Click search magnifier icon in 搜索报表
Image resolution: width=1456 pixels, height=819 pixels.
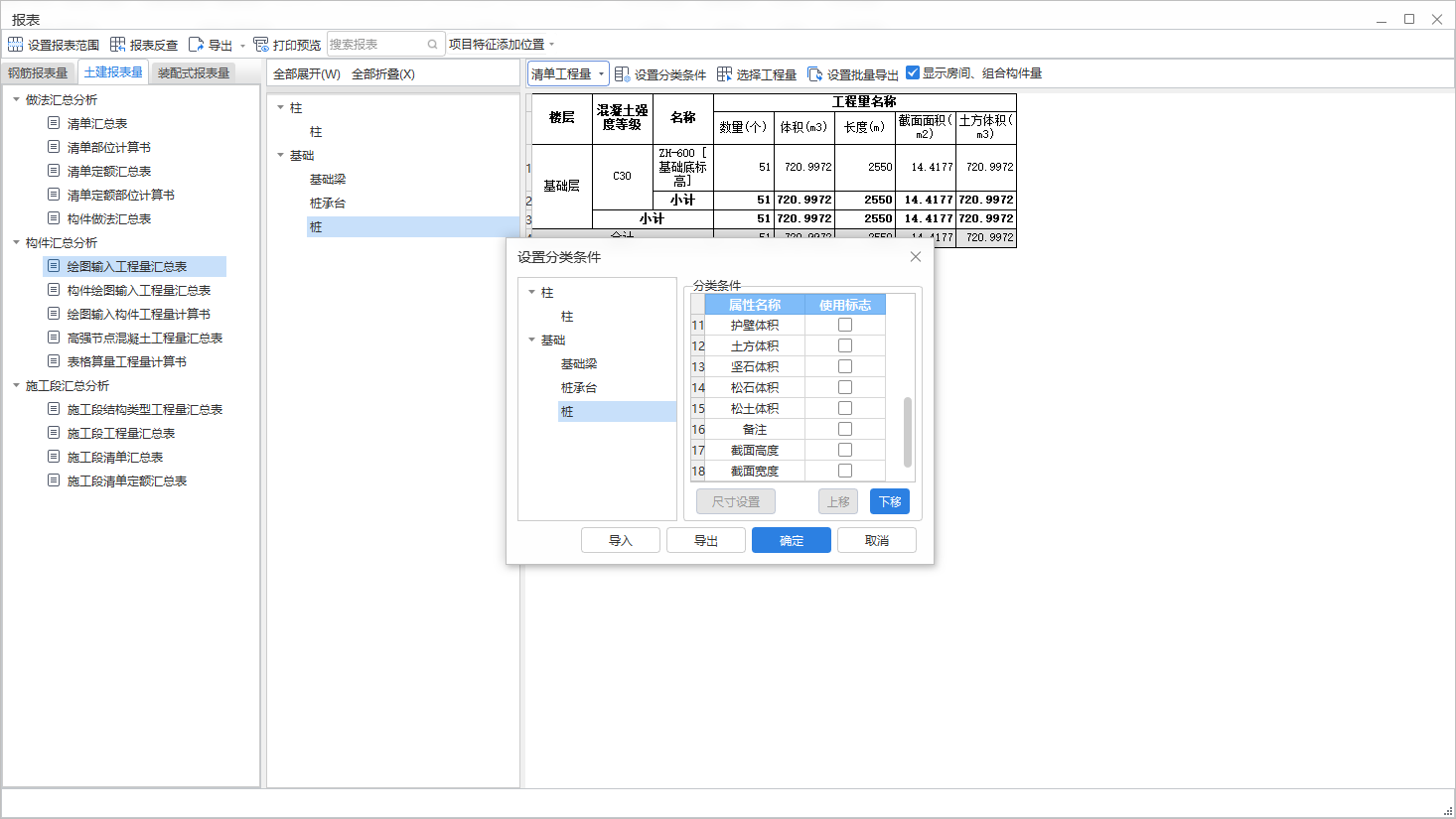tap(433, 45)
